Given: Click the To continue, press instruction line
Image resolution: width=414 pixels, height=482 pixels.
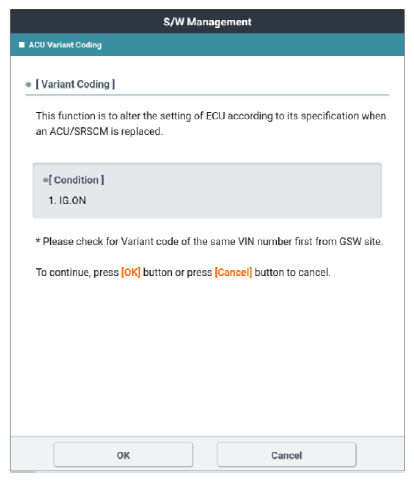Looking at the screenshot, I should click(x=183, y=272).
